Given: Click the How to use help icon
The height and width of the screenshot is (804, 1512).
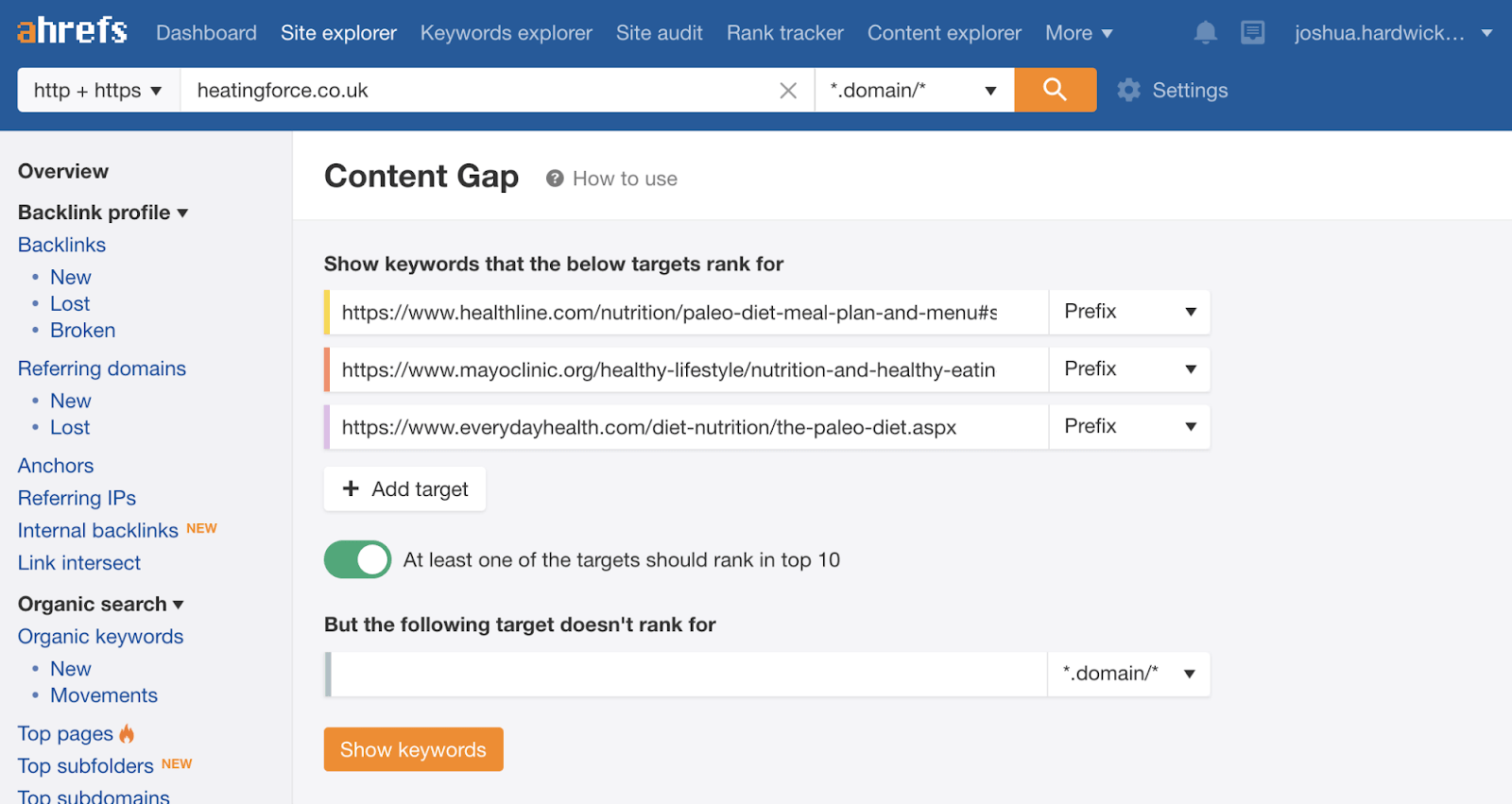Looking at the screenshot, I should click(x=555, y=179).
